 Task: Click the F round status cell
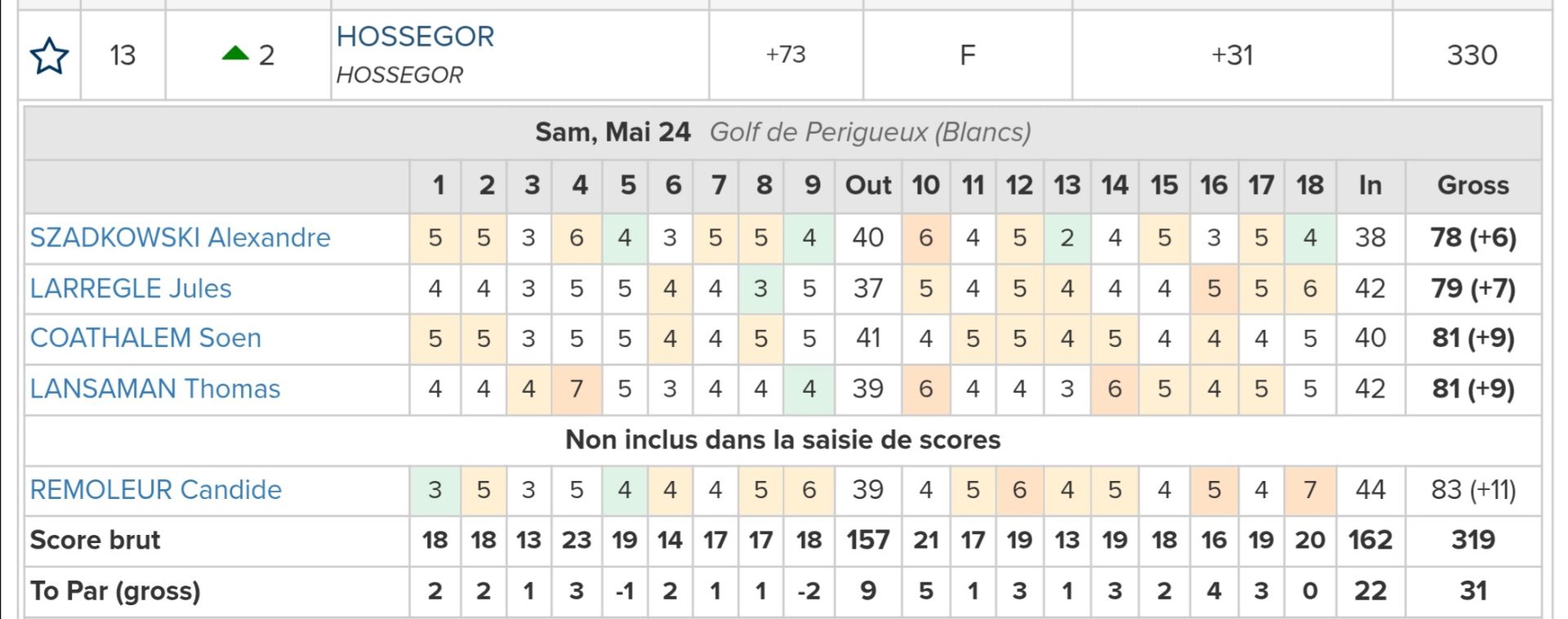(x=967, y=55)
